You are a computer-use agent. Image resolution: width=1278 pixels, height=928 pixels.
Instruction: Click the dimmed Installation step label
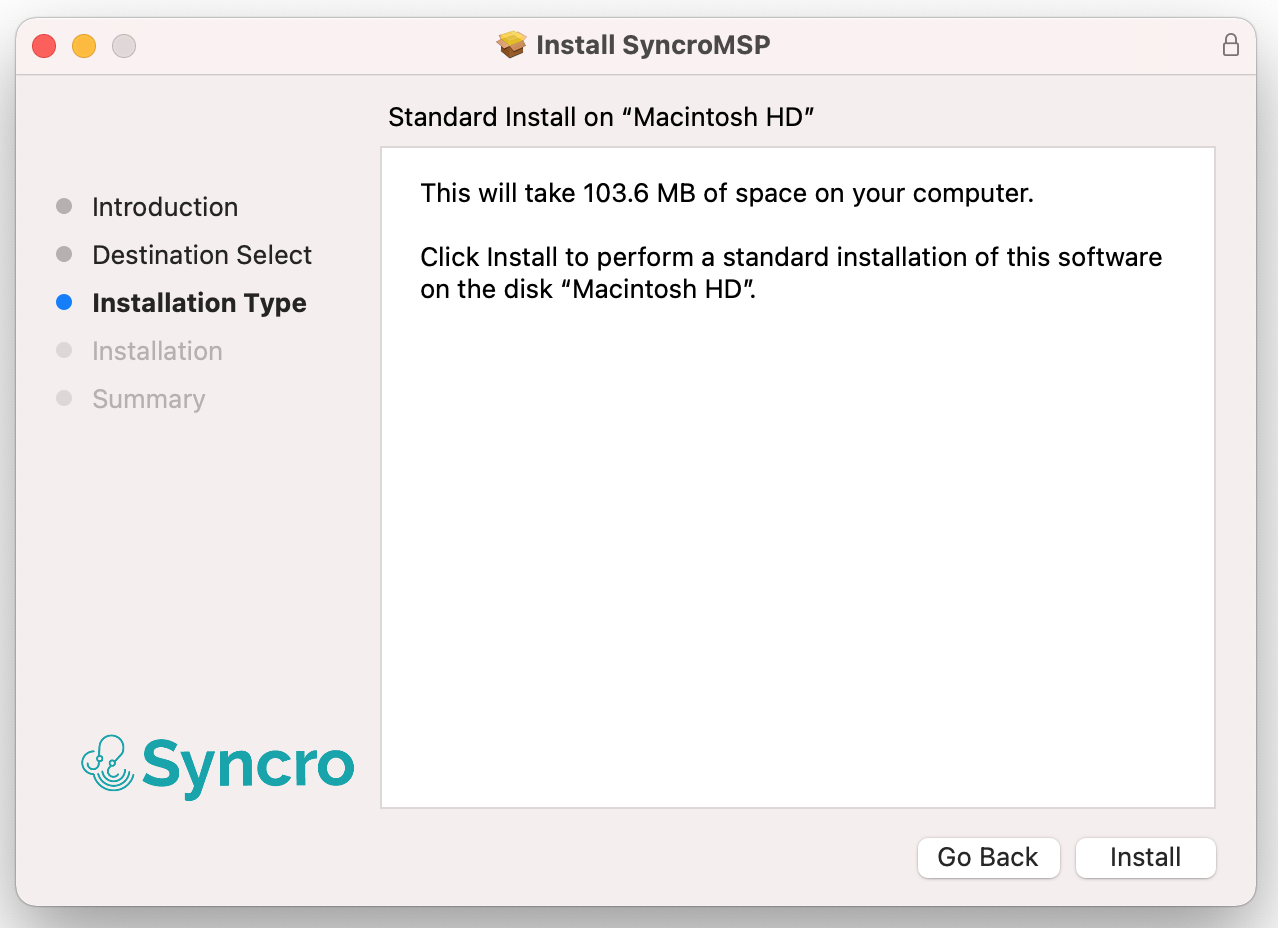[157, 351]
